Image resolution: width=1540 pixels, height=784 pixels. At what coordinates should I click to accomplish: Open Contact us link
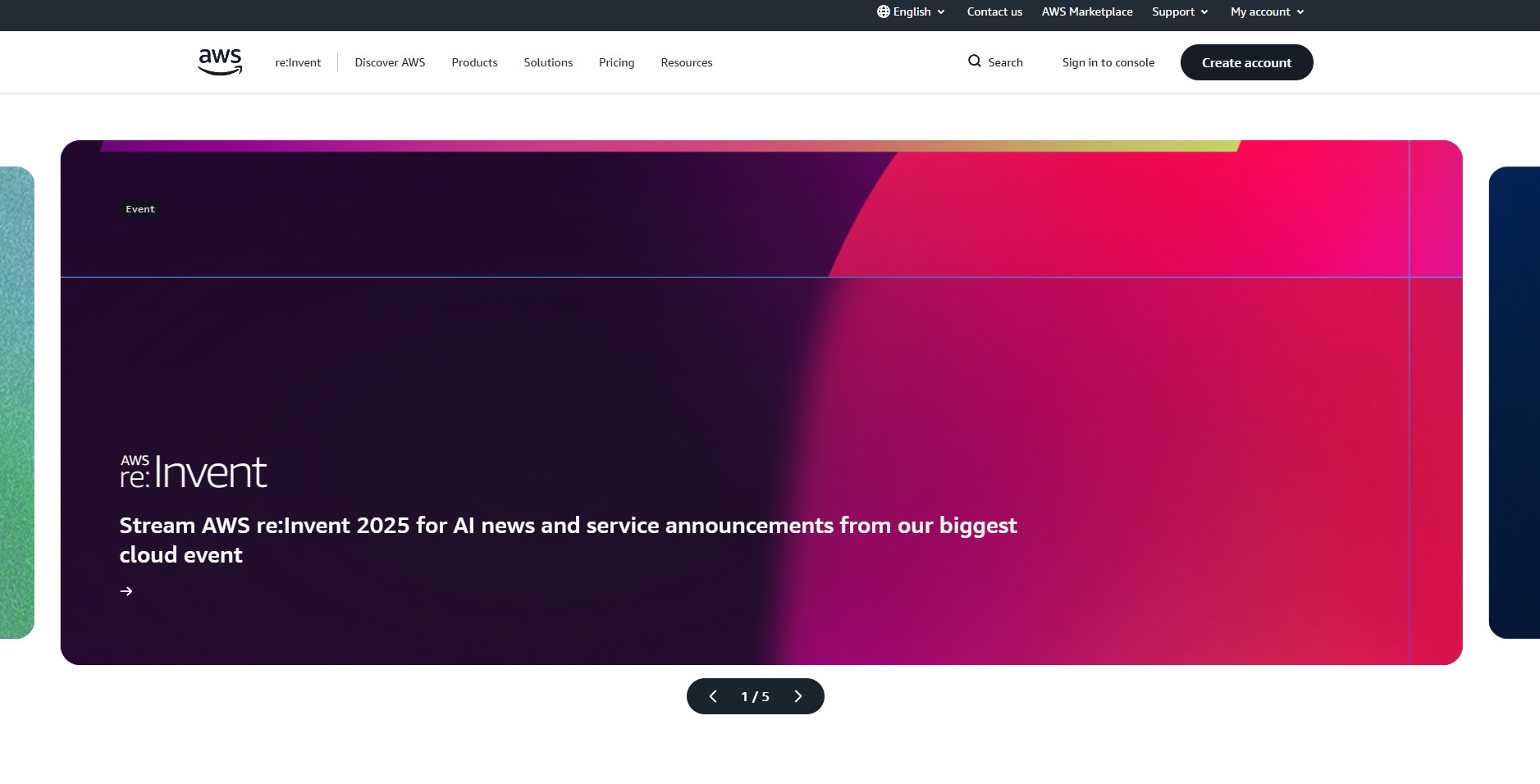tap(994, 11)
